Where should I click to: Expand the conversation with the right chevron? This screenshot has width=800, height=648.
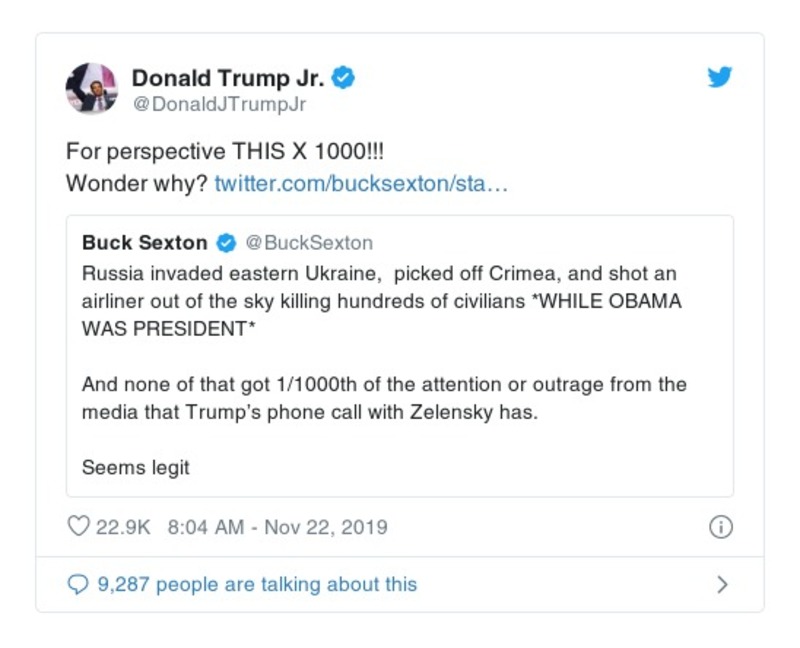(722, 585)
